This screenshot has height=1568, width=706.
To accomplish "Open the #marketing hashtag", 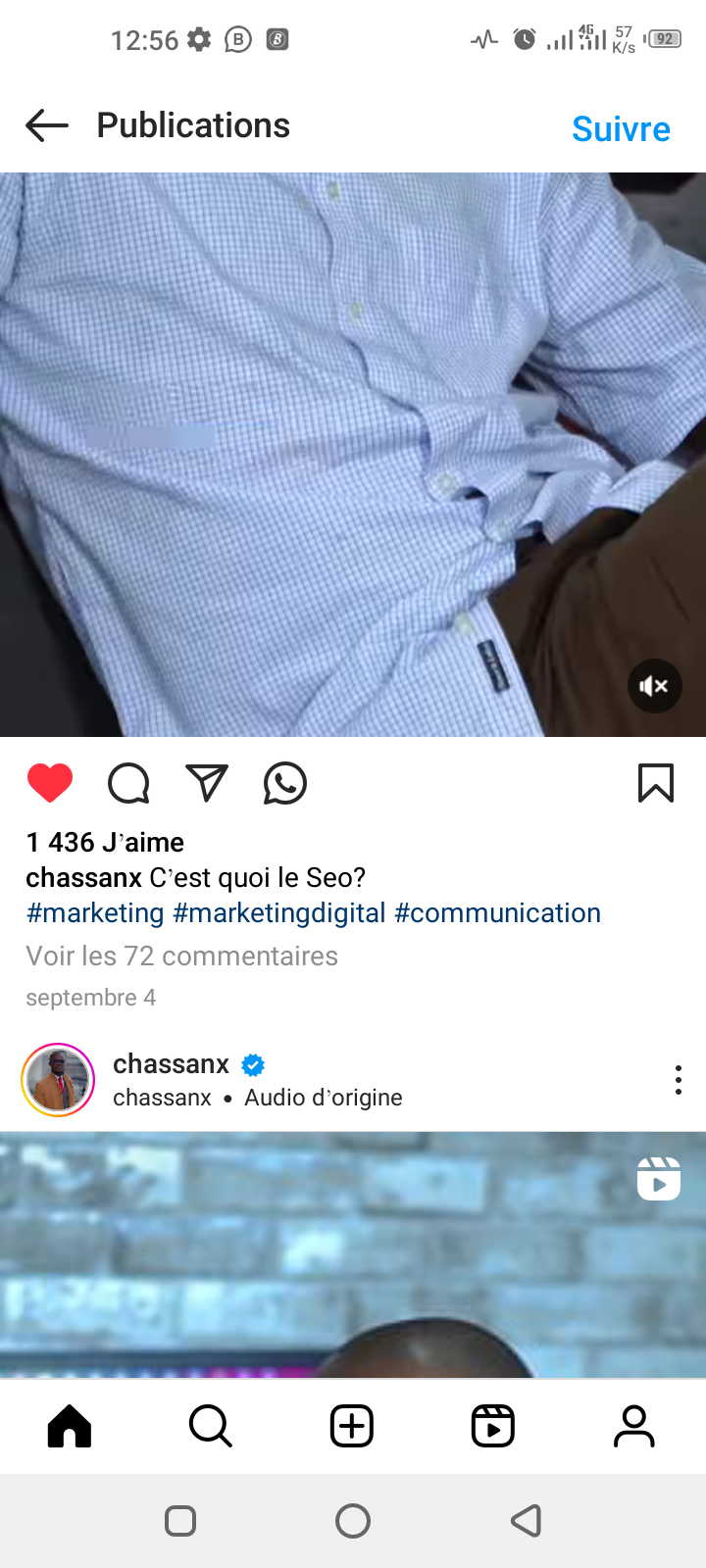I will click(x=95, y=913).
